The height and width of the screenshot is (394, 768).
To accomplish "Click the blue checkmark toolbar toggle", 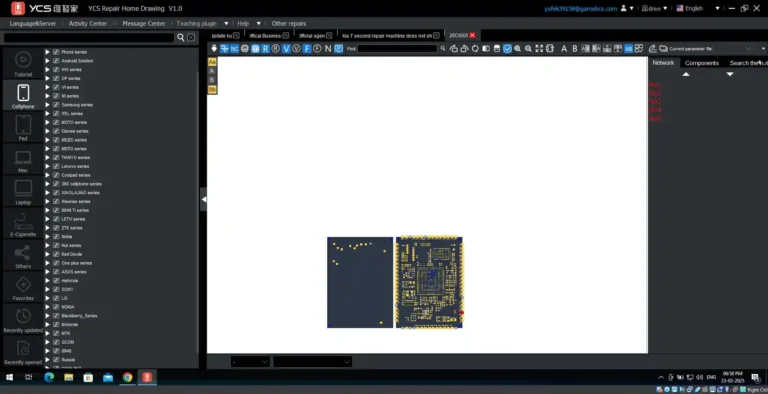I will point(507,49).
